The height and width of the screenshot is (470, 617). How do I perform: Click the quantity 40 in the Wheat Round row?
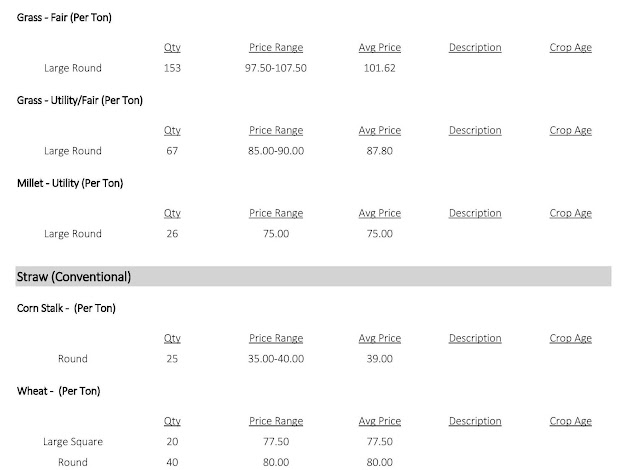172,462
